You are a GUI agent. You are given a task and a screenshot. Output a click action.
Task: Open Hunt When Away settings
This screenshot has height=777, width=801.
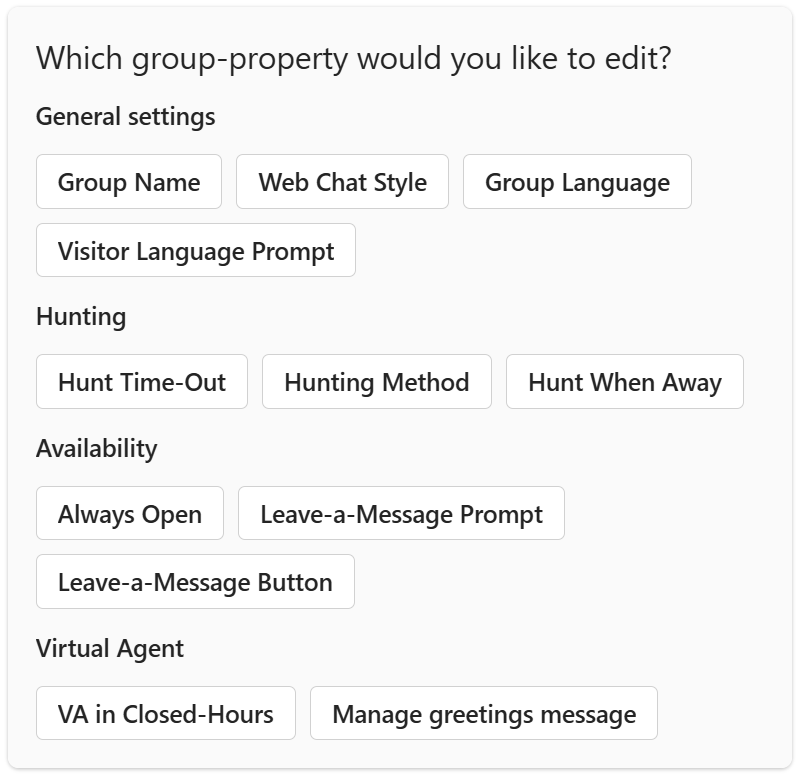(624, 382)
